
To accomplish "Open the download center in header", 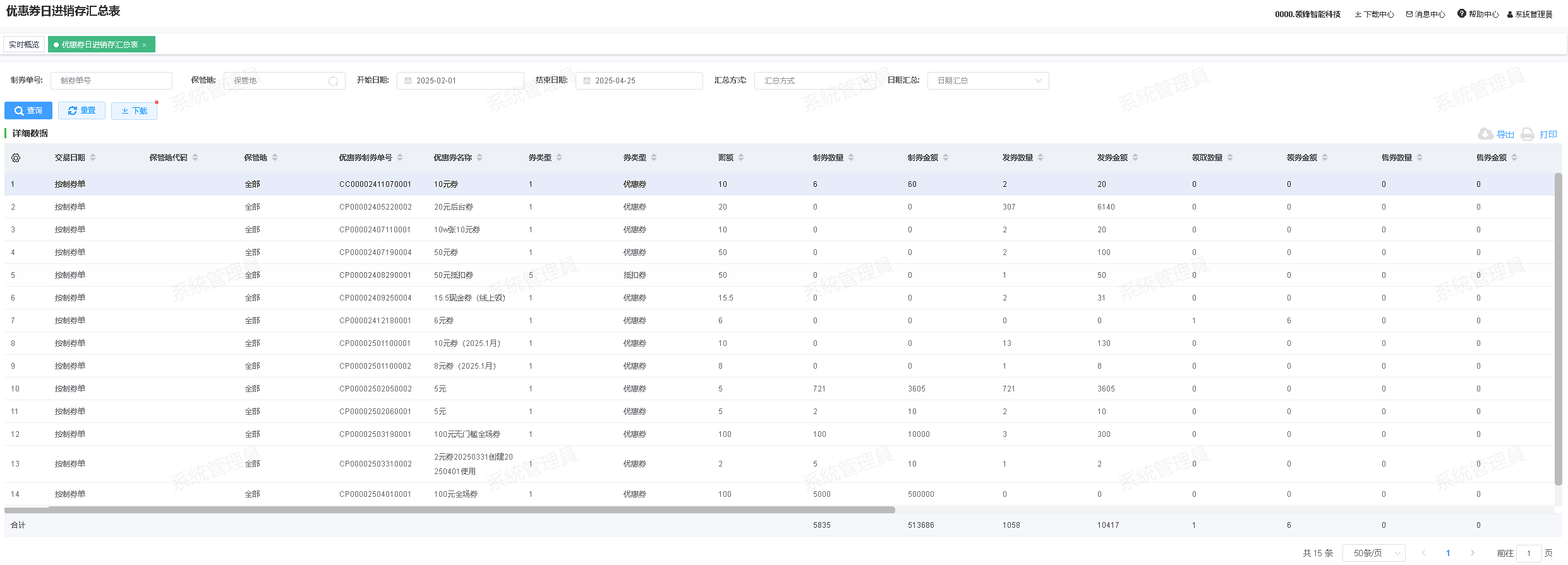I will (1374, 14).
